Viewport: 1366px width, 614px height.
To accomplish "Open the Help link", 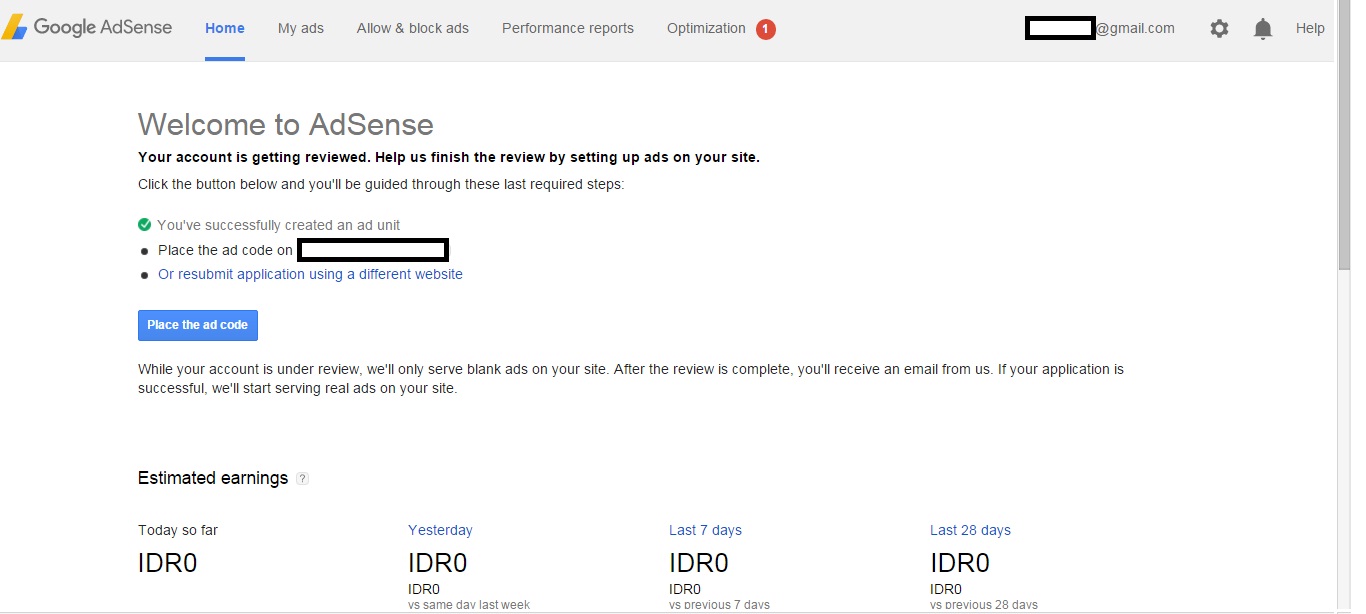I will [x=1310, y=28].
